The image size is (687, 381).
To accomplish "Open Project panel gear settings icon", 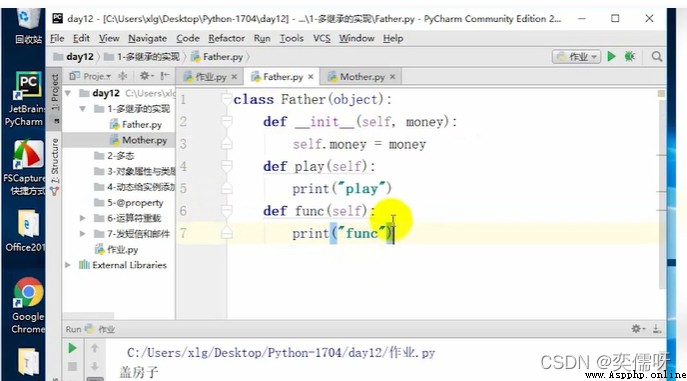I will click(145, 76).
